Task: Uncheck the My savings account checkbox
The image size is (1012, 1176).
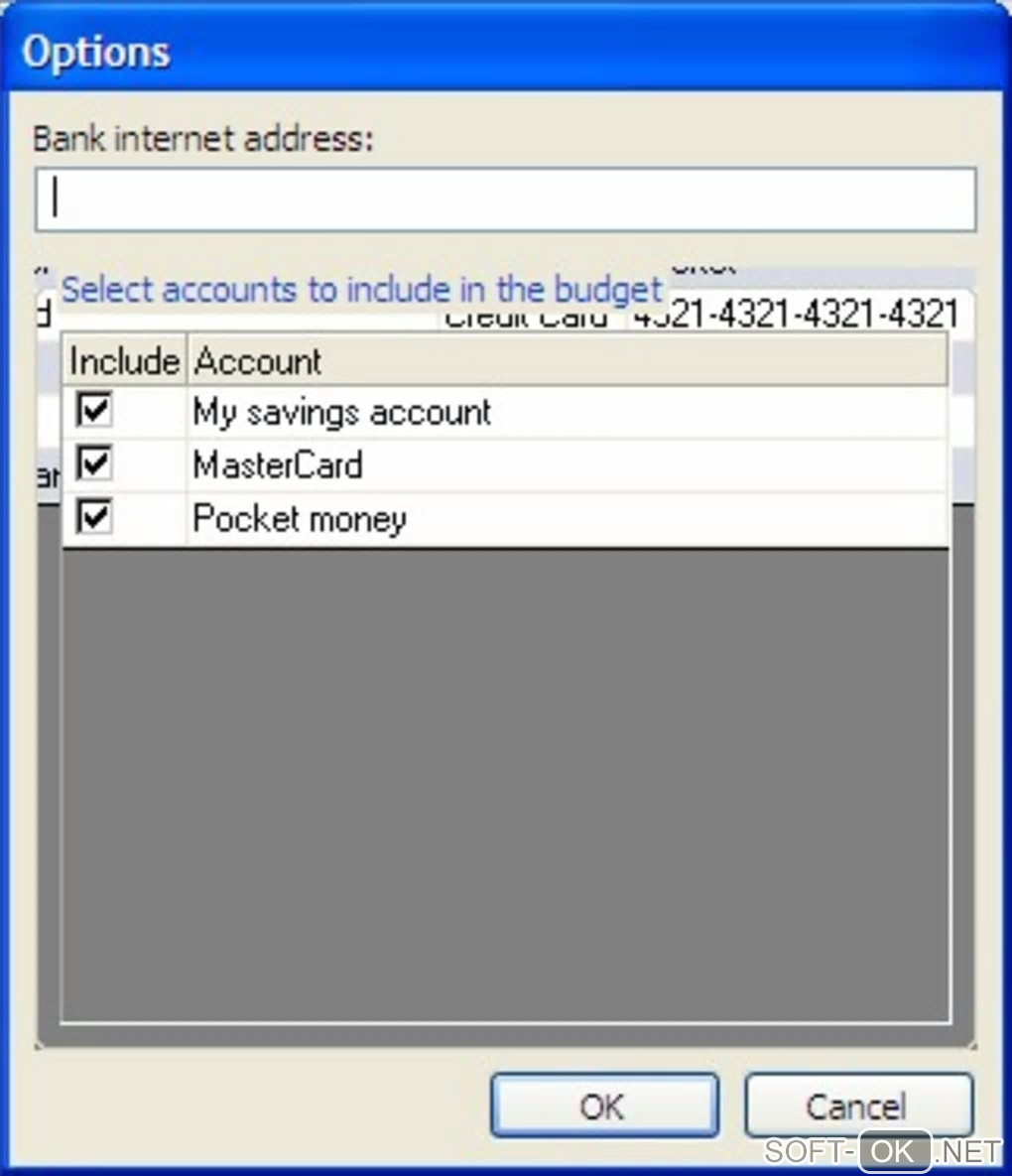Action: [x=94, y=410]
